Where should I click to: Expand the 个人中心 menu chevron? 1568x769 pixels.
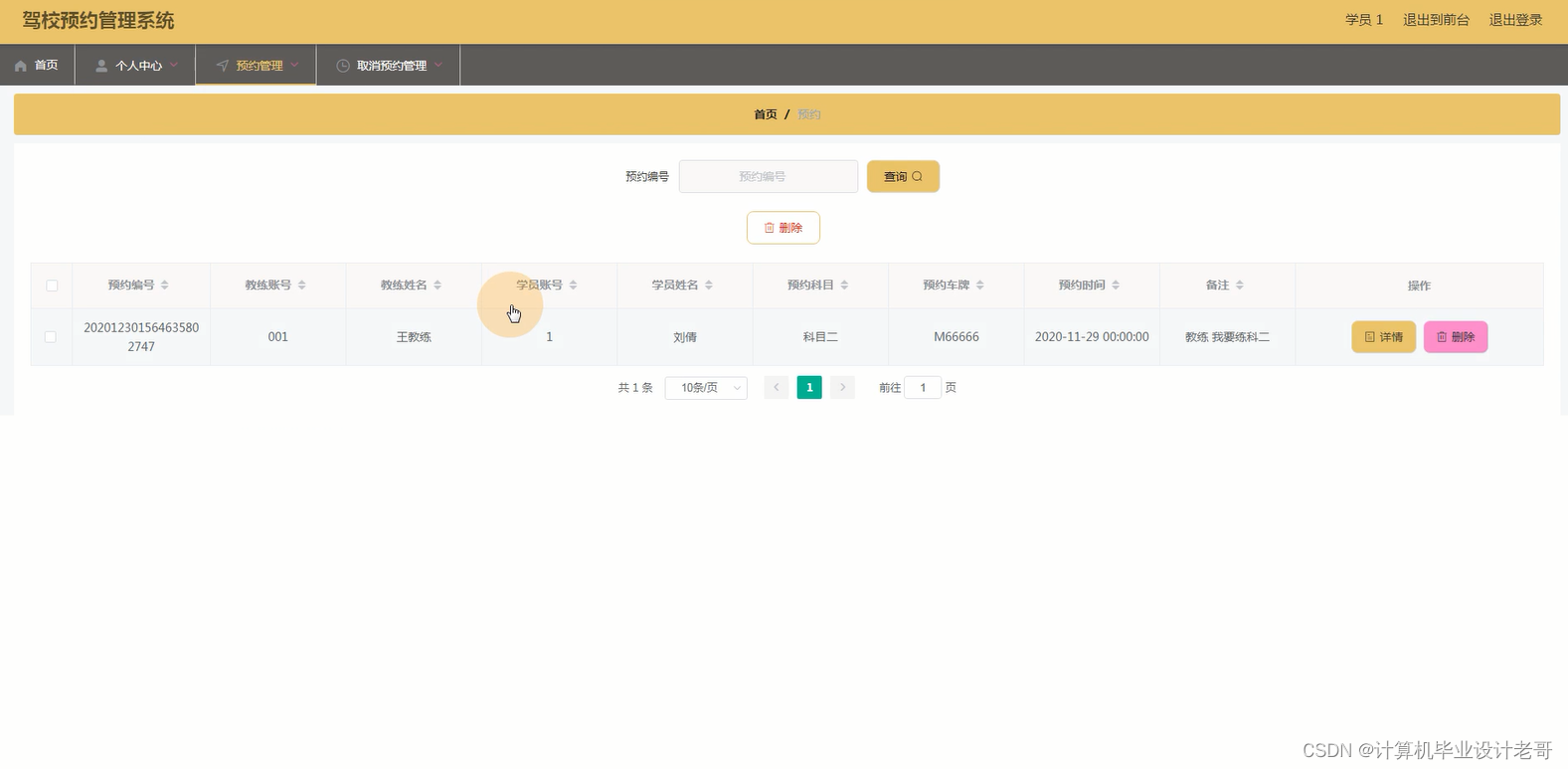click(174, 65)
